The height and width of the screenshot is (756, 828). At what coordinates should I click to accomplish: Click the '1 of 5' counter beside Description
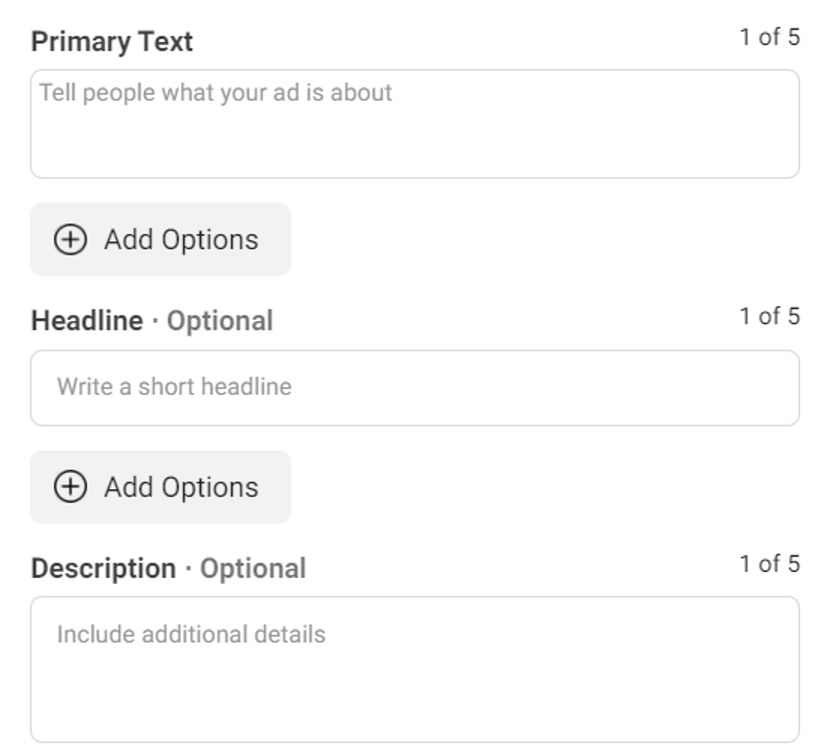tap(769, 564)
